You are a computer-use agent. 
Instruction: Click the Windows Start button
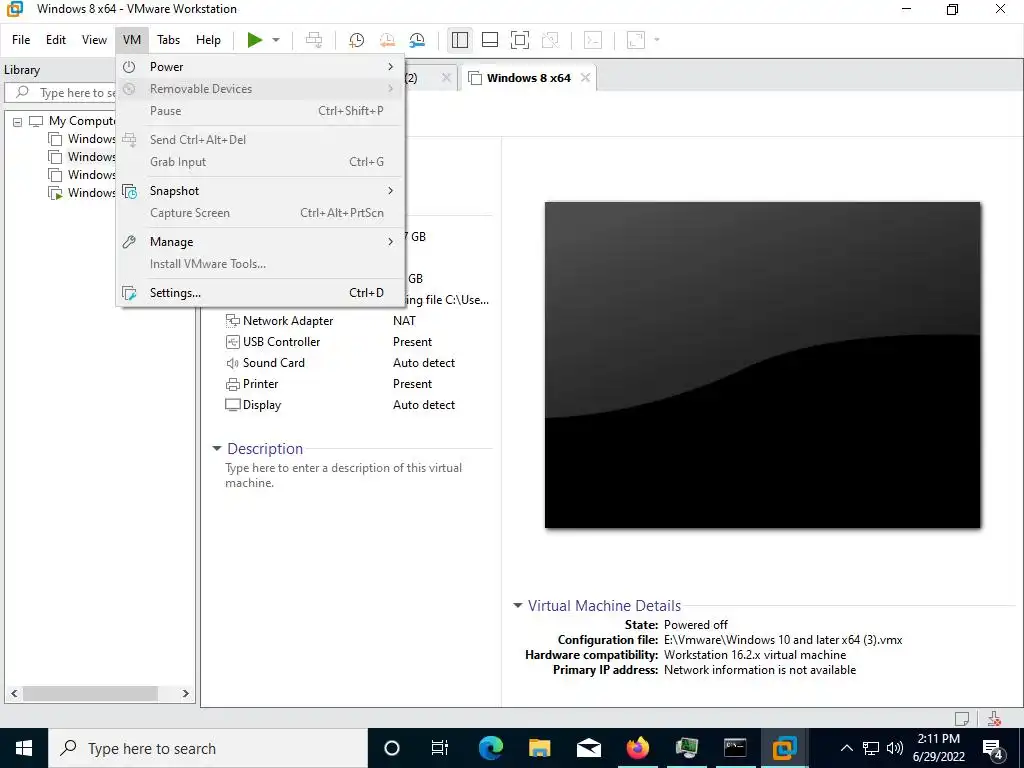24,748
